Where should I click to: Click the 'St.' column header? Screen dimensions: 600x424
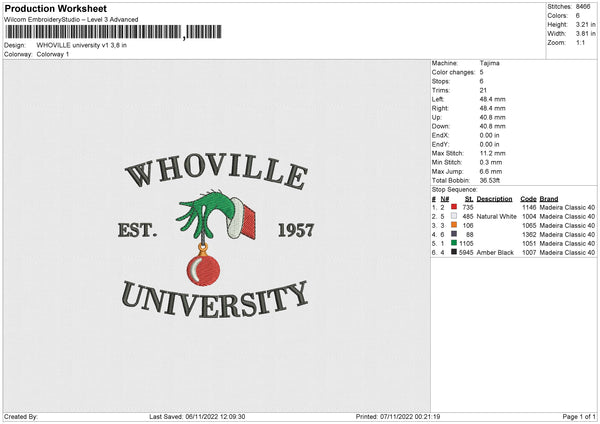[469, 199]
